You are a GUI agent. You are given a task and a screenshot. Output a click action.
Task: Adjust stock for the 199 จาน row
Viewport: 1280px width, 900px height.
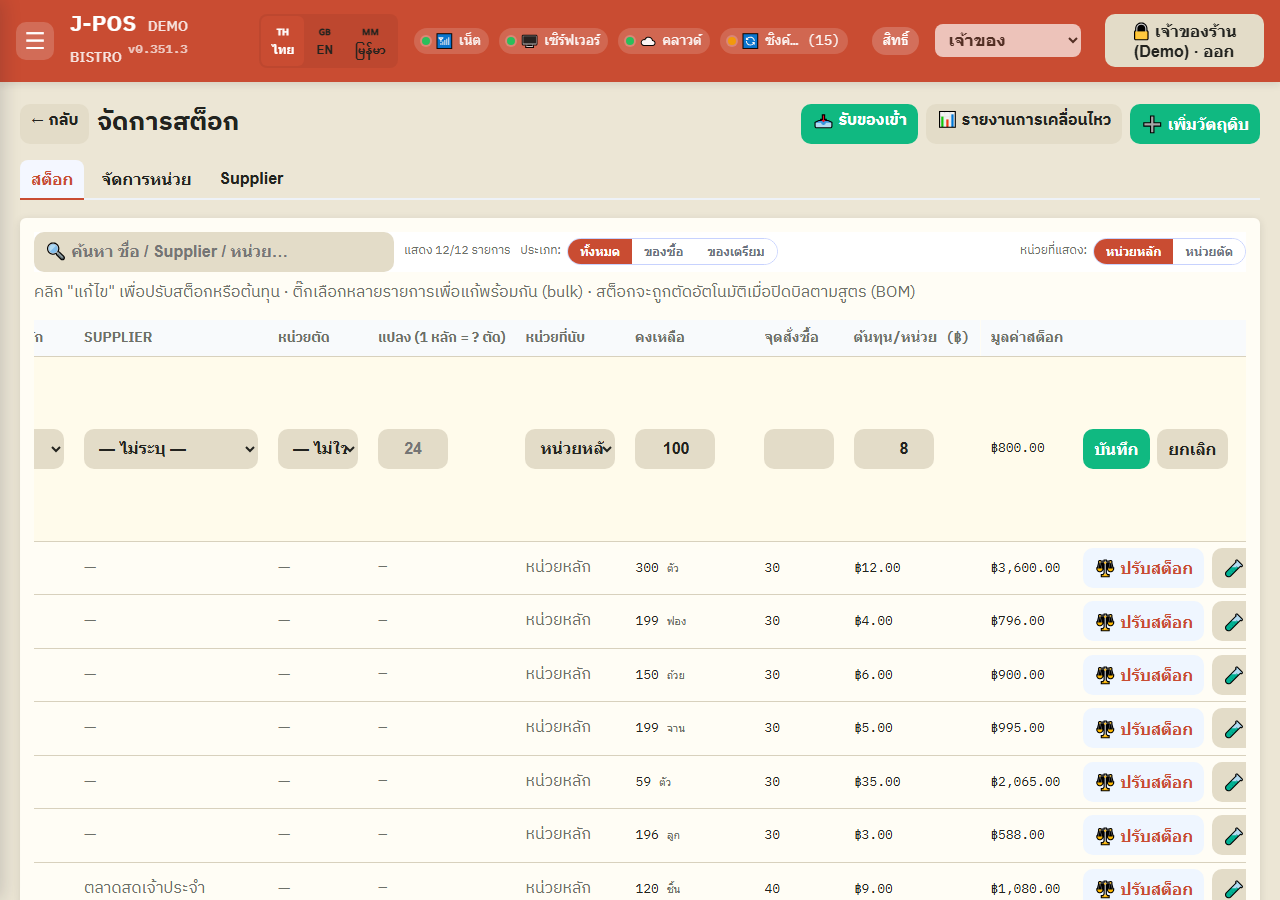click(1143, 729)
